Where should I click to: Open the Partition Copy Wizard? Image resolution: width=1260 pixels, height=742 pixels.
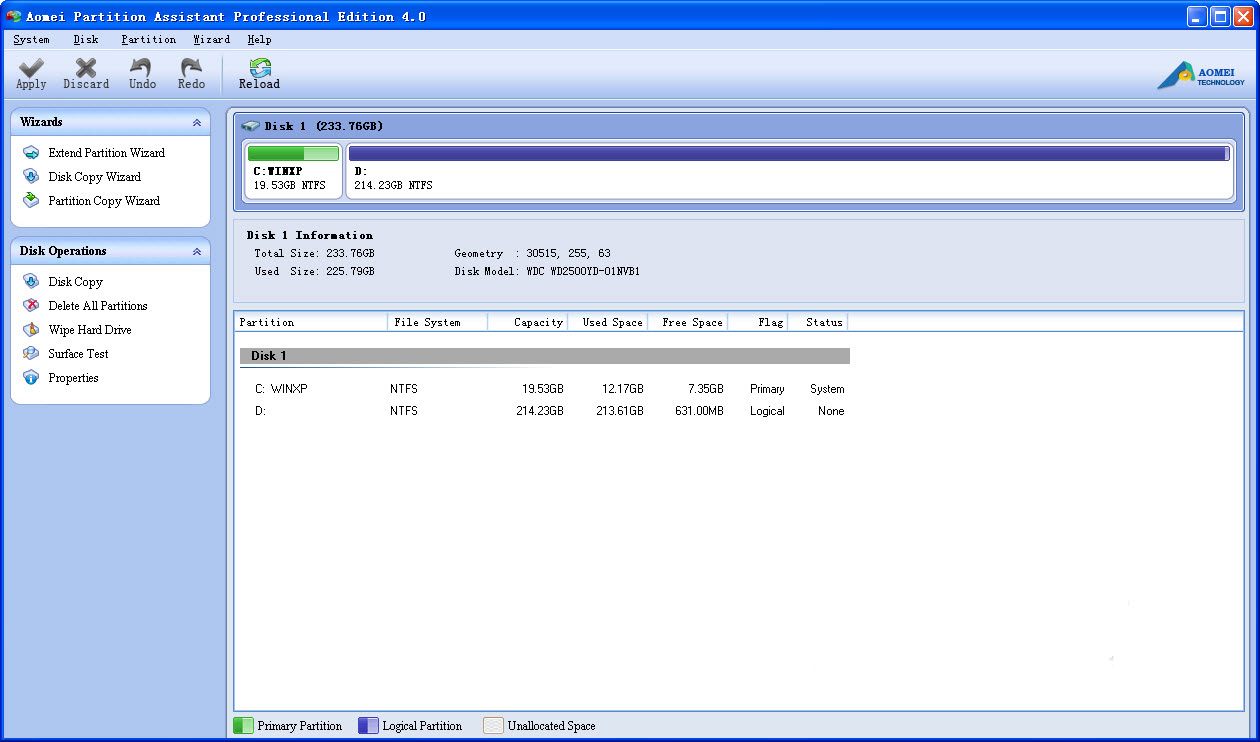point(103,201)
